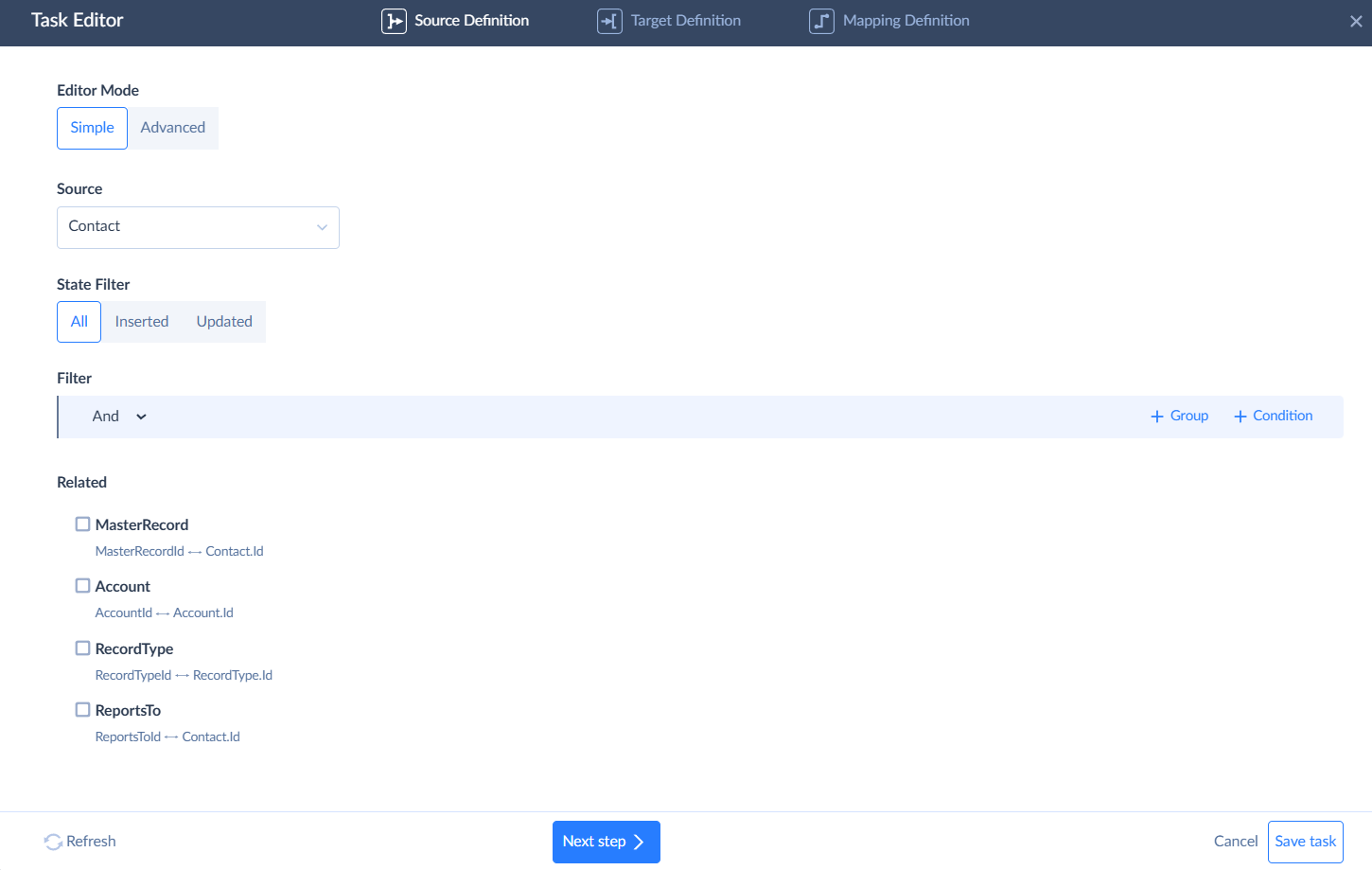Click the plus icon beside Condition

1239,416
